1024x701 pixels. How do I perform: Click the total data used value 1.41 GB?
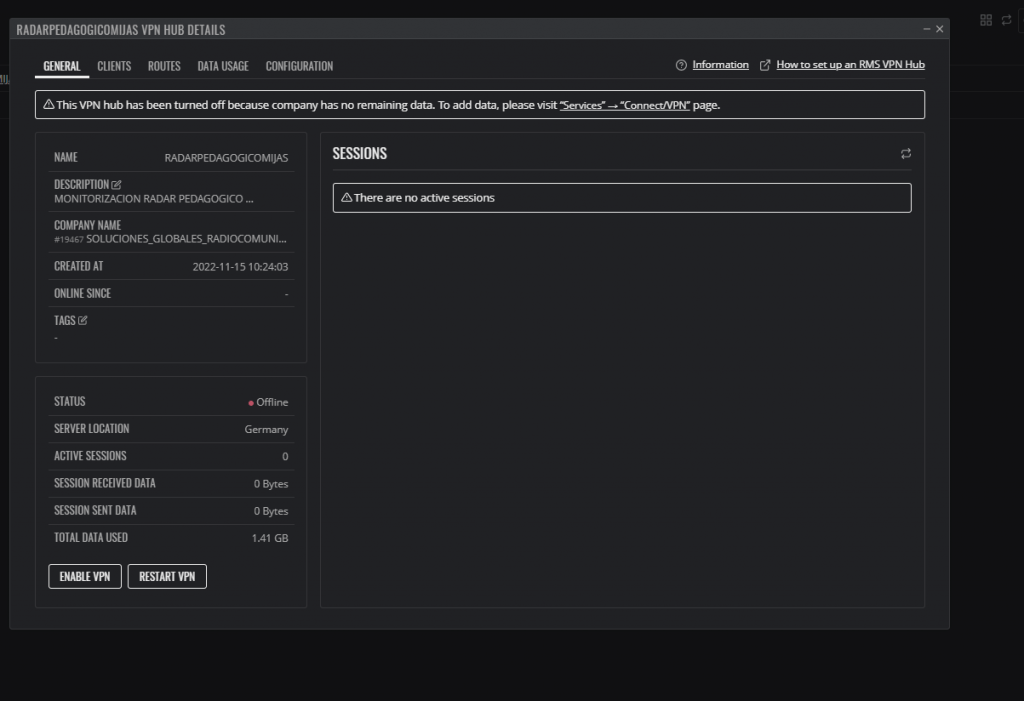[270, 538]
